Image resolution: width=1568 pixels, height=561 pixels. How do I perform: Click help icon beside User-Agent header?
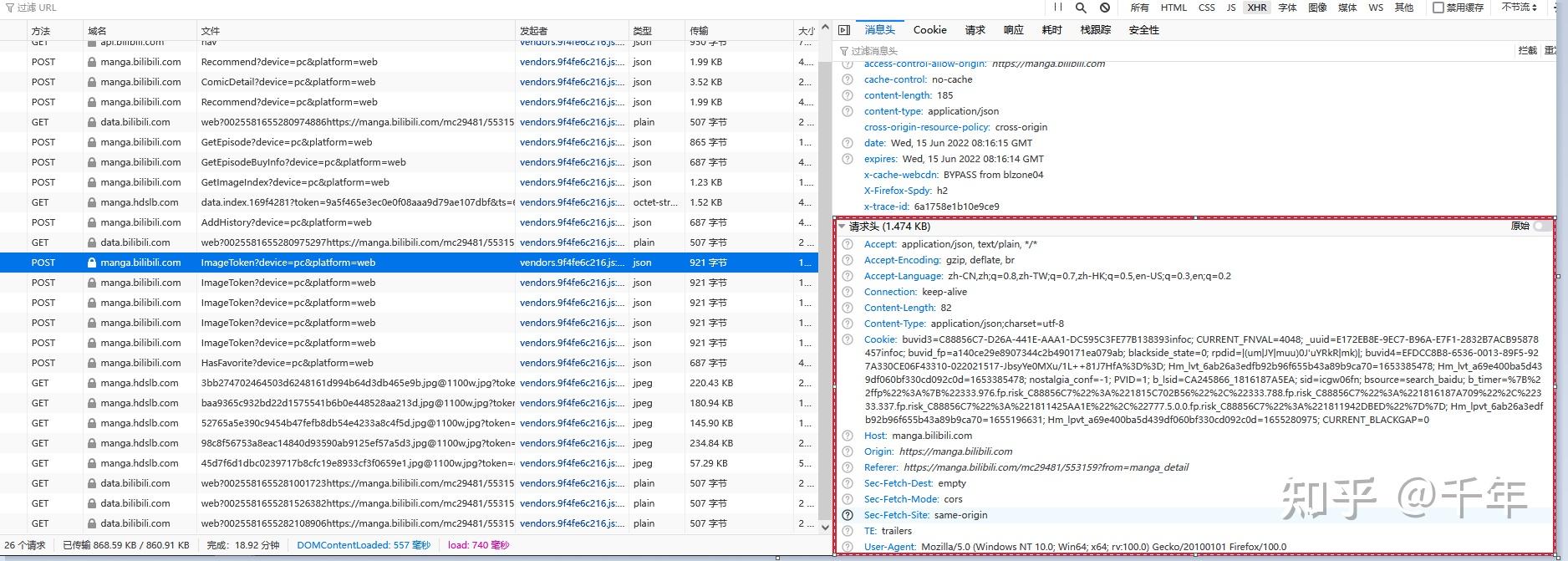pyautogui.click(x=848, y=547)
